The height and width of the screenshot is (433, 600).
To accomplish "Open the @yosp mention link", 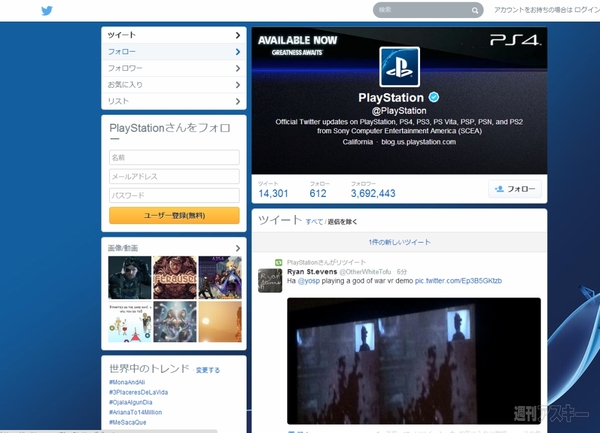I will 308,281.
